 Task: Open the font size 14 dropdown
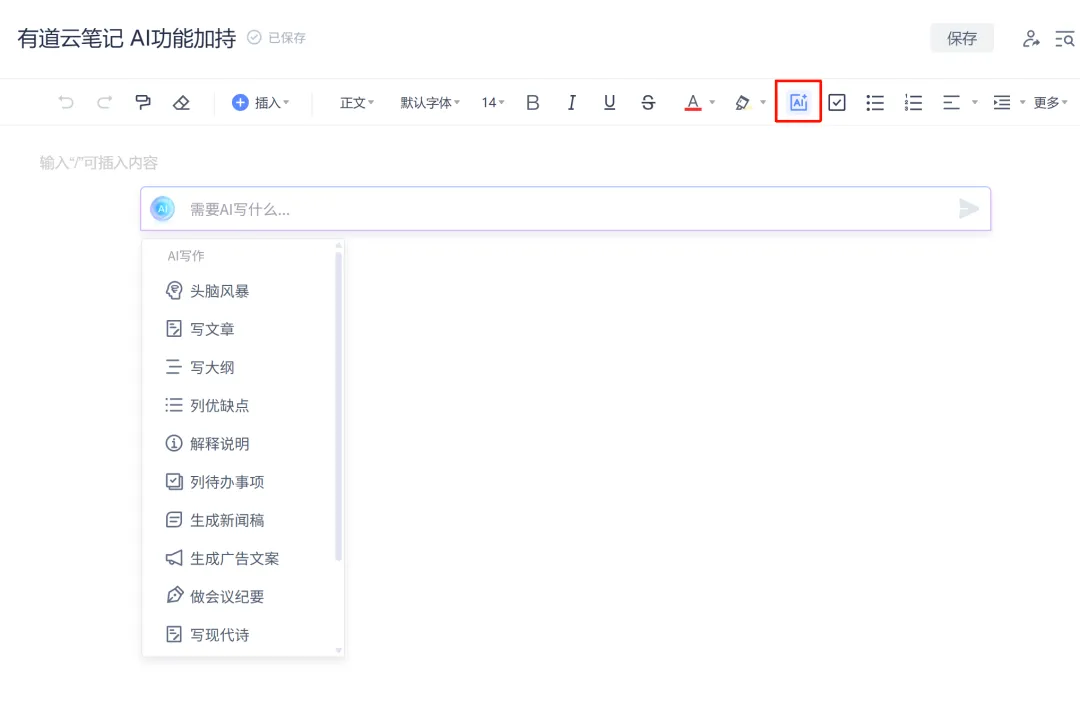pos(493,103)
